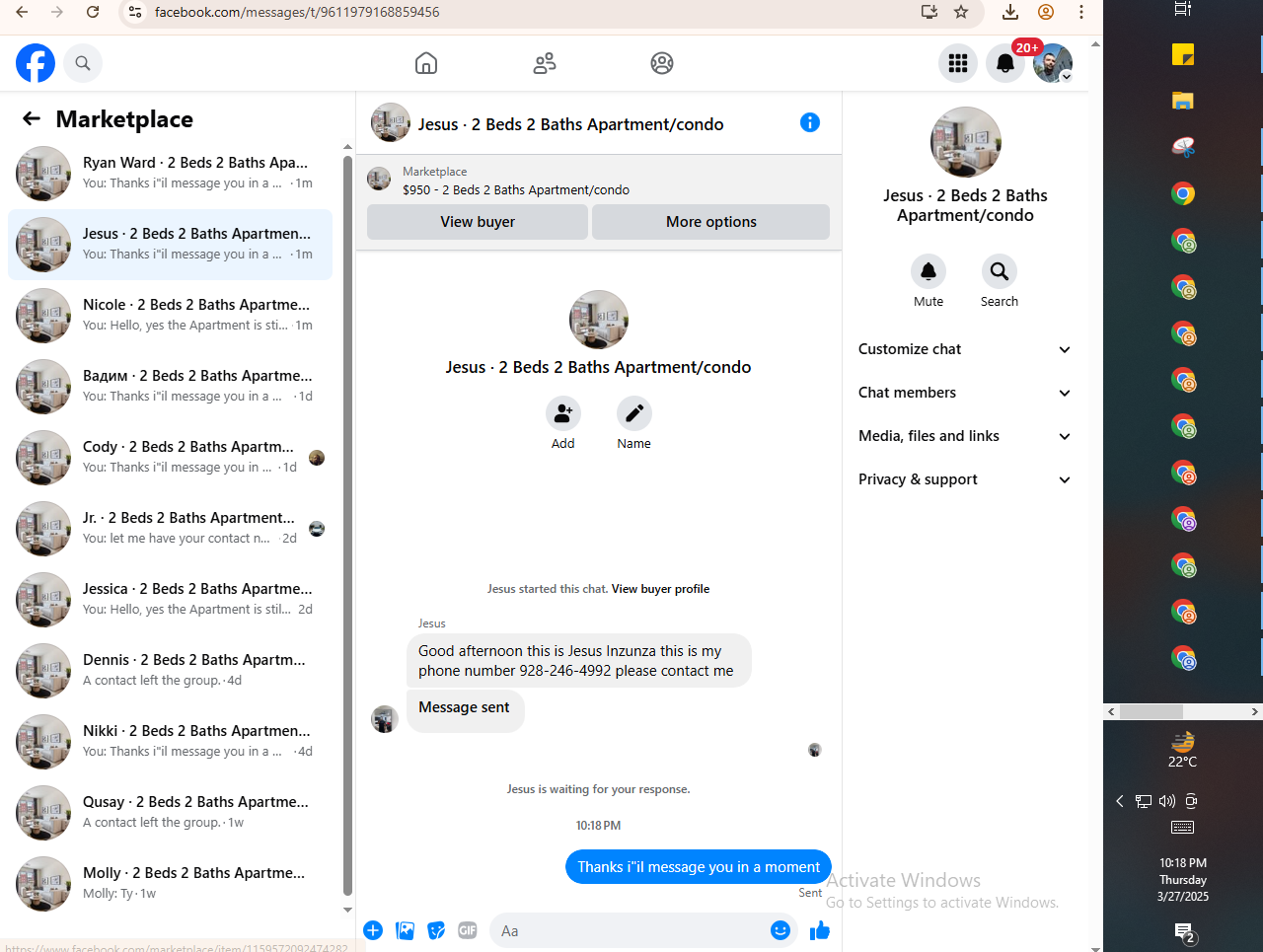Open conversation information blue info icon
1263x952 pixels.
tap(810, 122)
